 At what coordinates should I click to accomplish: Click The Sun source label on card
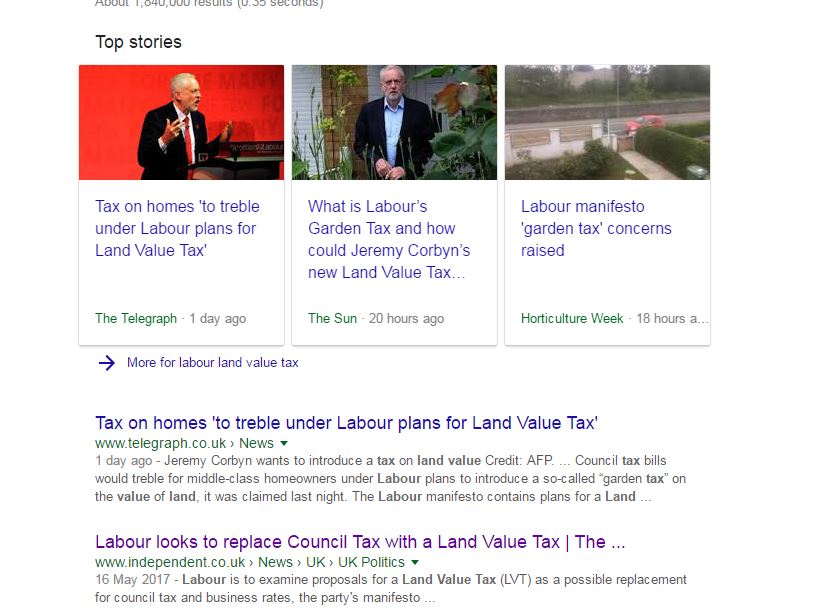(333, 319)
